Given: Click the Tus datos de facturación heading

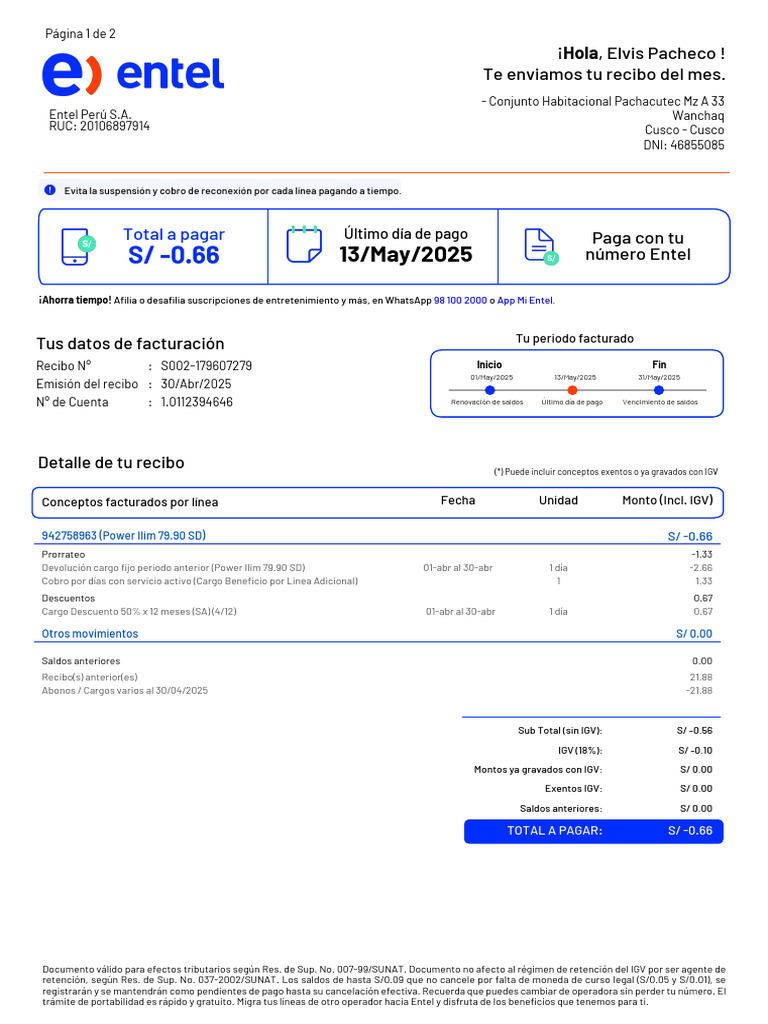Looking at the screenshot, I should 130,344.
